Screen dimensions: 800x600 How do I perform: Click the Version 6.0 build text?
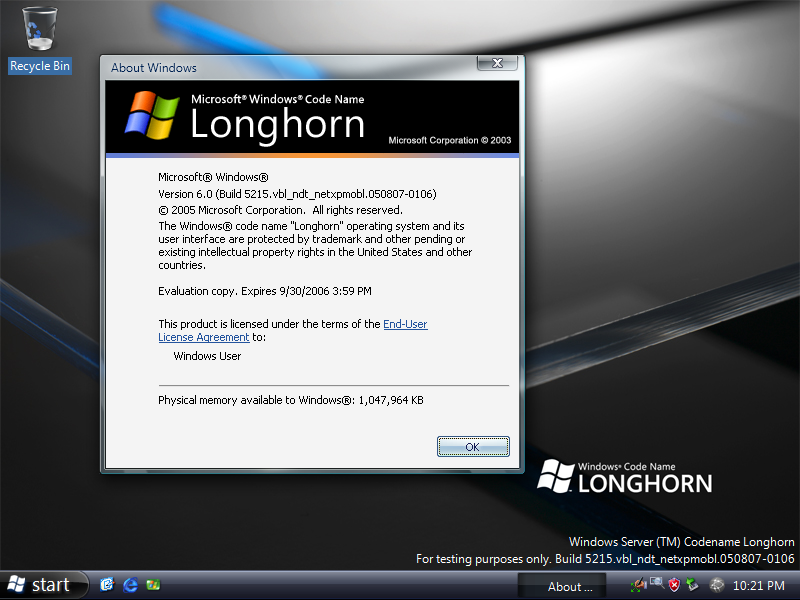click(x=297, y=194)
